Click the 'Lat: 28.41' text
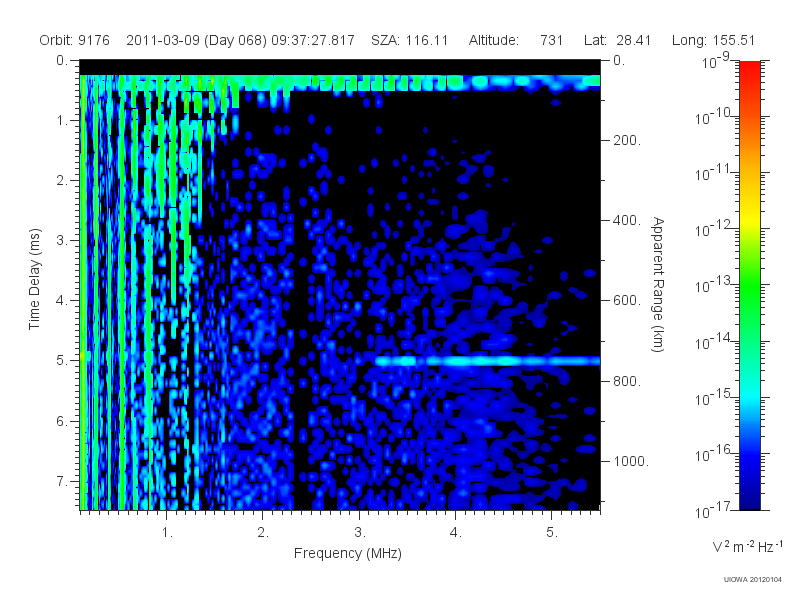The height and width of the screenshot is (600, 800). click(617, 40)
